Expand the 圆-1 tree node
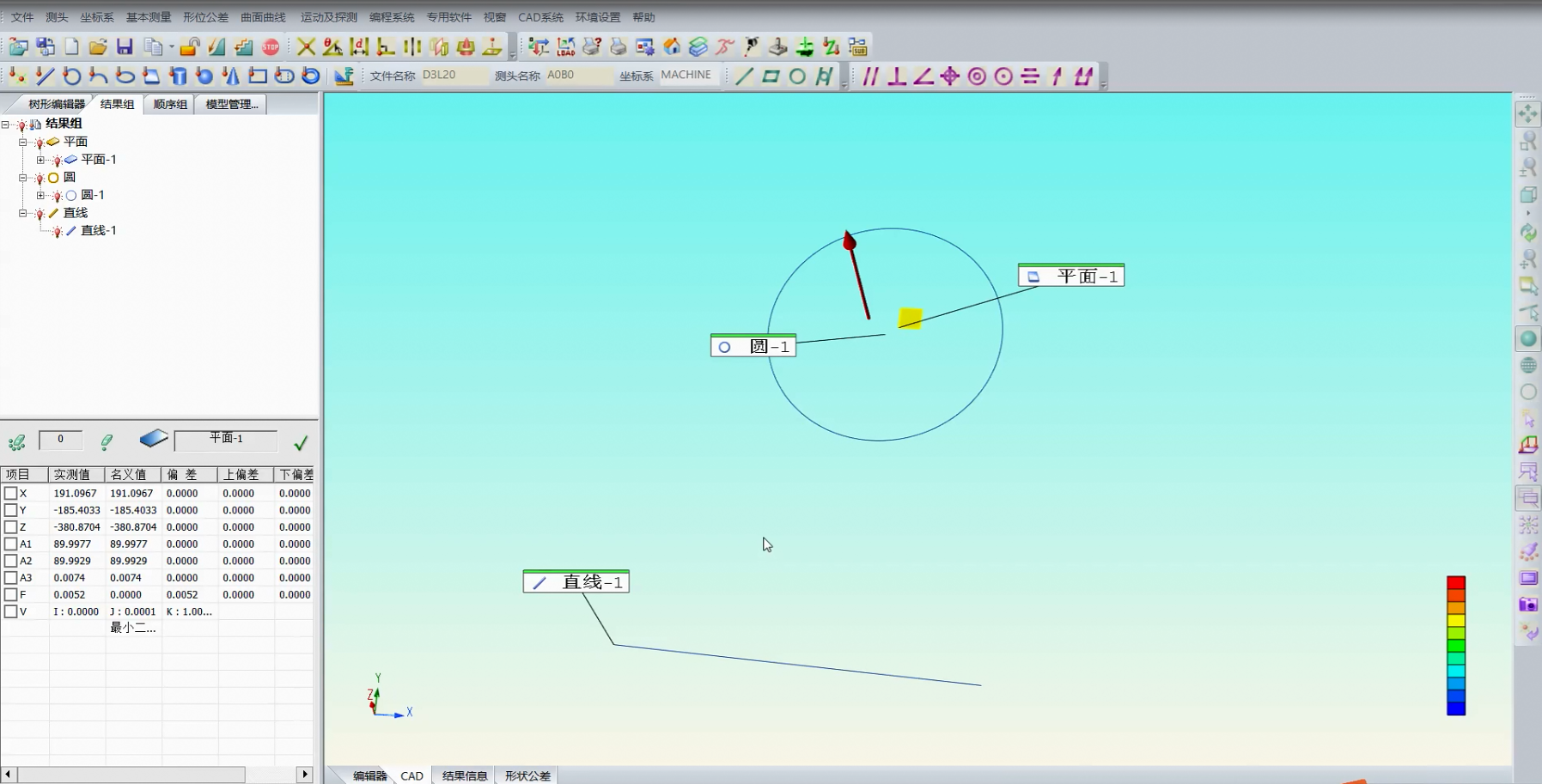The height and width of the screenshot is (784, 1542). click(x=40, y=196)
